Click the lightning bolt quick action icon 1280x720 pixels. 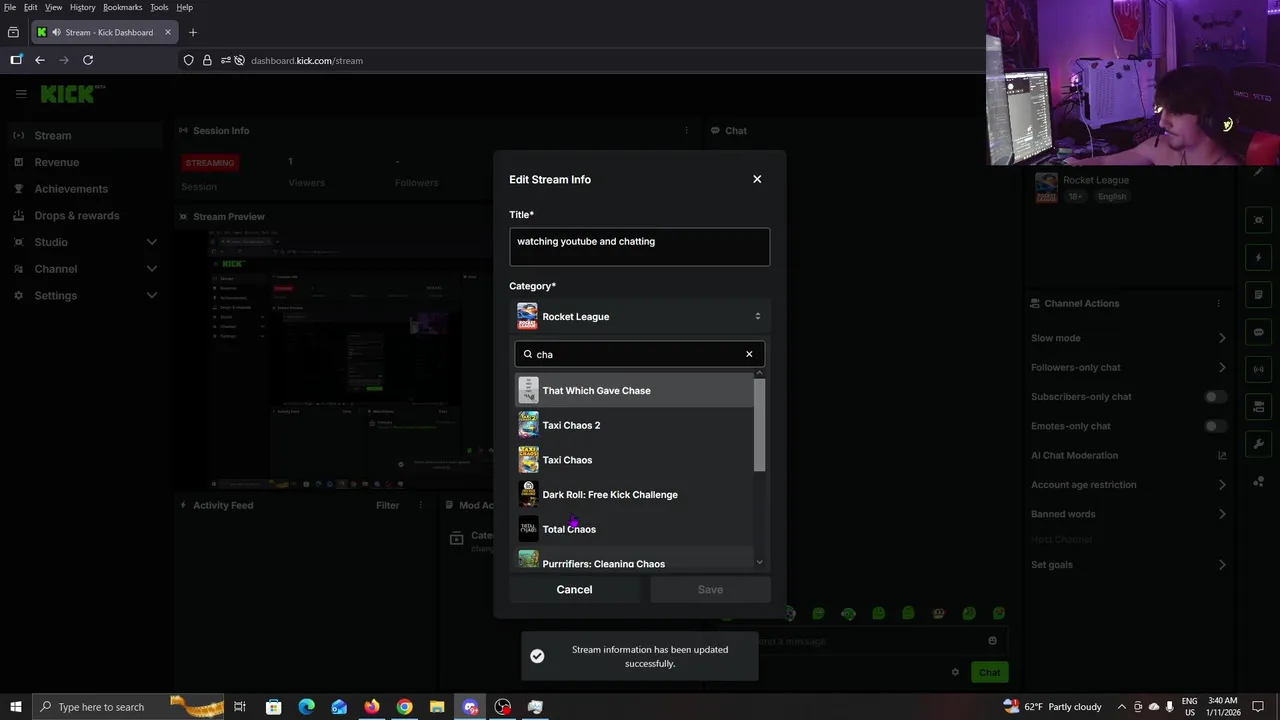click(1259, 258)
